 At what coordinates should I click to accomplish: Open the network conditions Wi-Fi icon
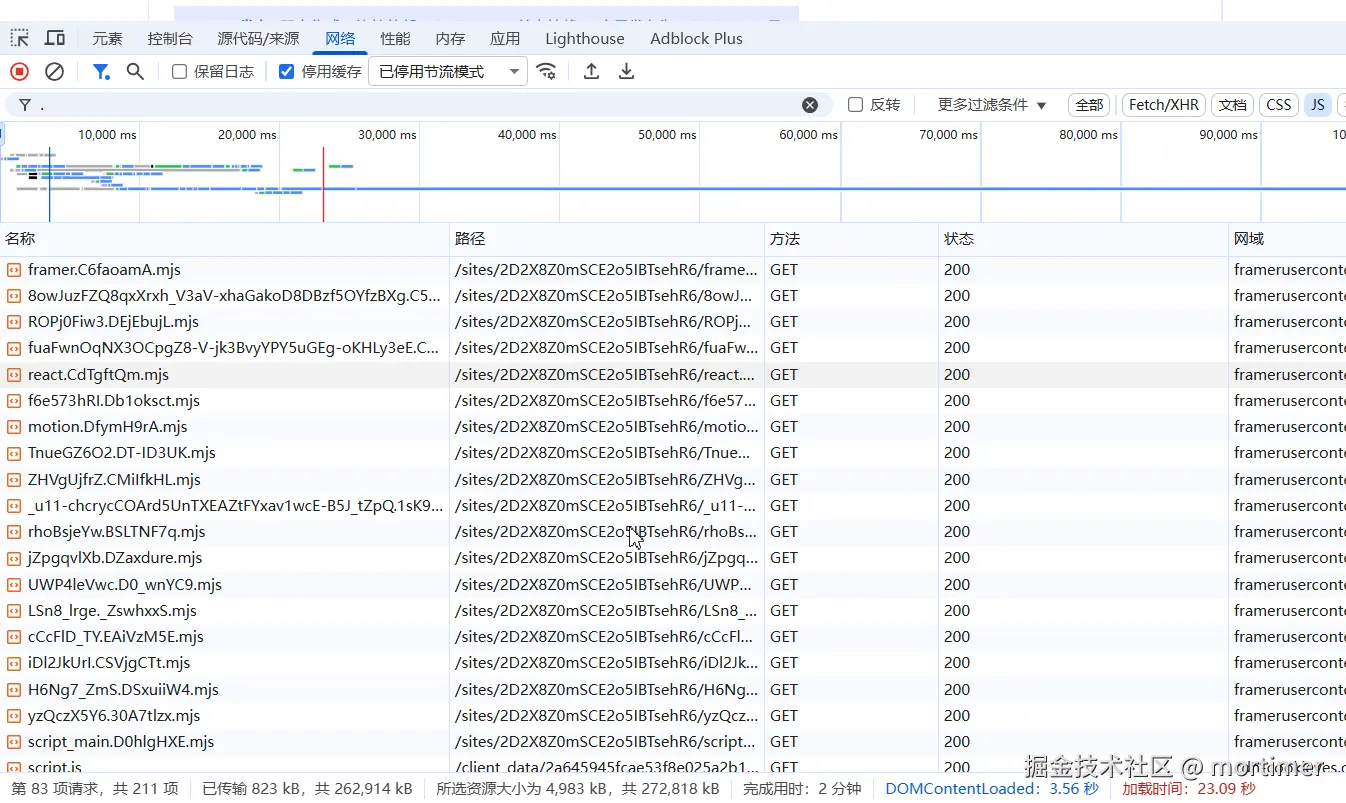coord(546,72)
